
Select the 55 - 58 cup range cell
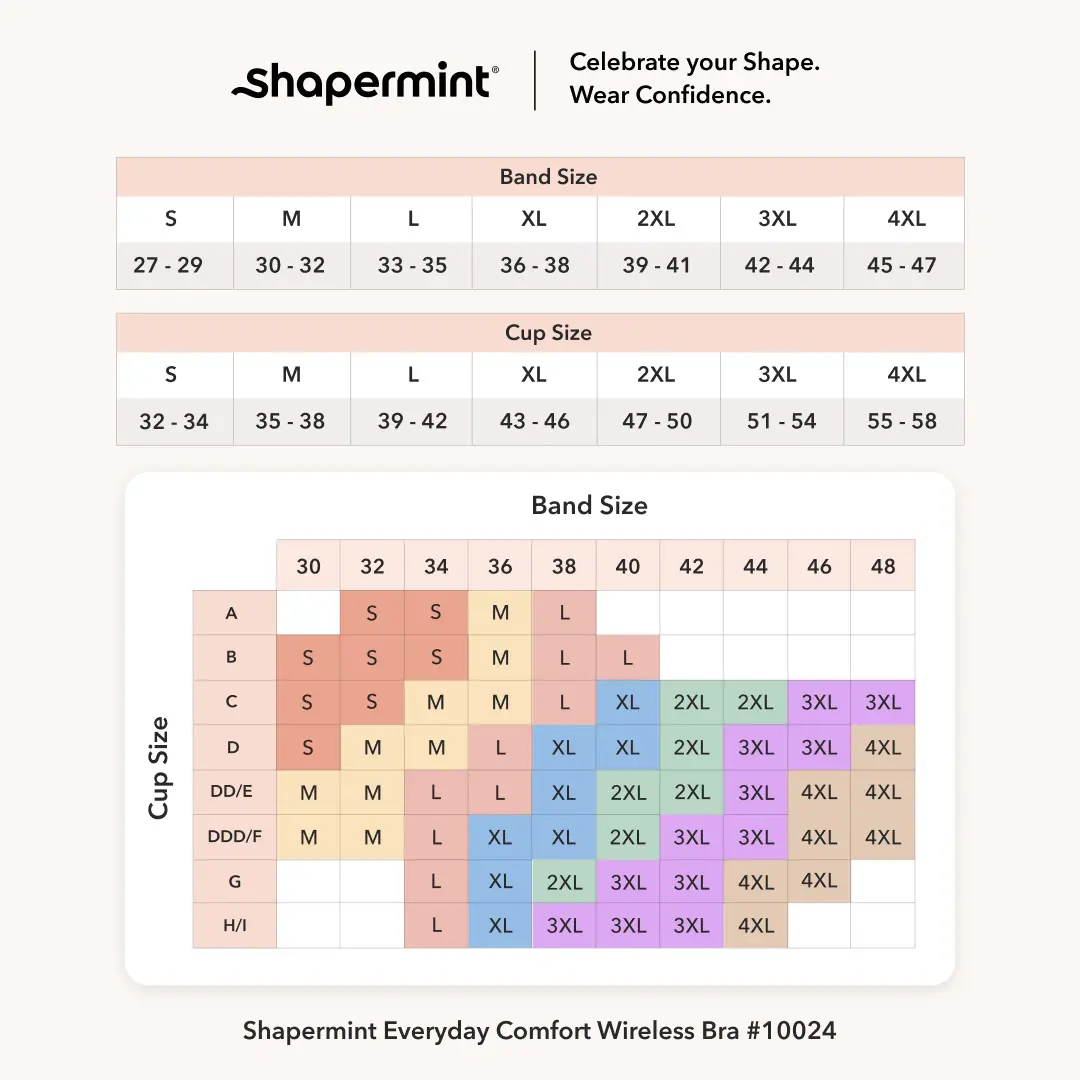click(902, 422)
